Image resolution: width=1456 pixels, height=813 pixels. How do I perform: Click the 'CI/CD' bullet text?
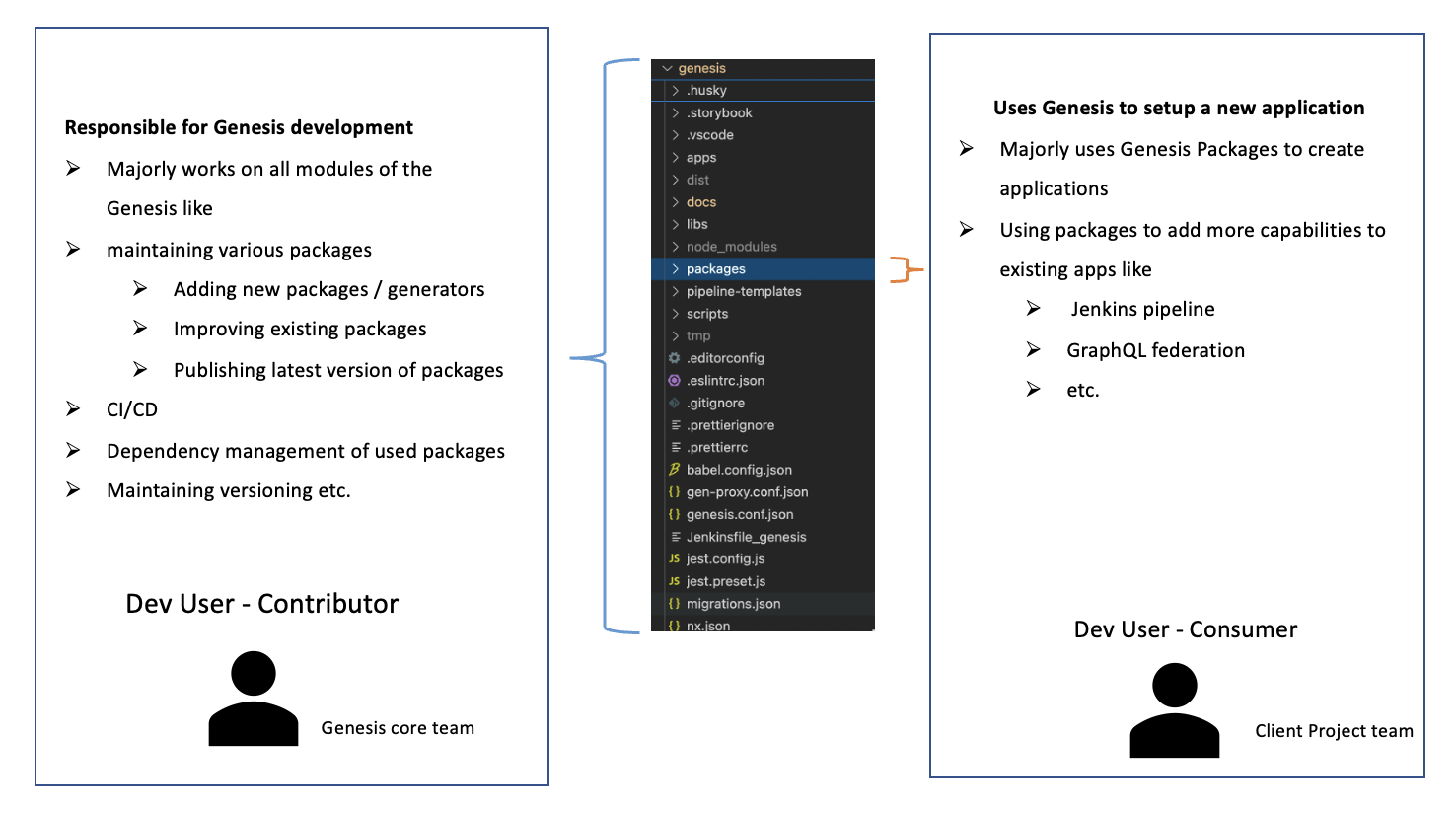132,409
